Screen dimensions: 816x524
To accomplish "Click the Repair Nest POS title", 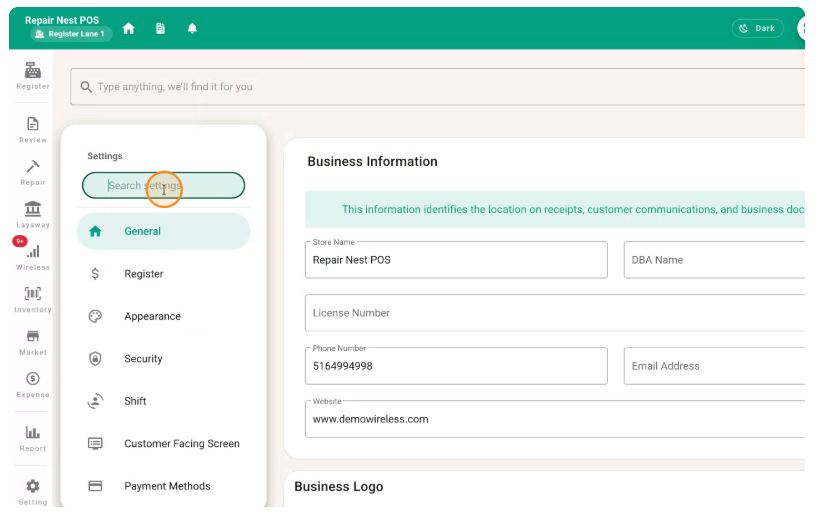I will pyautogui.click(x=62, y=20).
